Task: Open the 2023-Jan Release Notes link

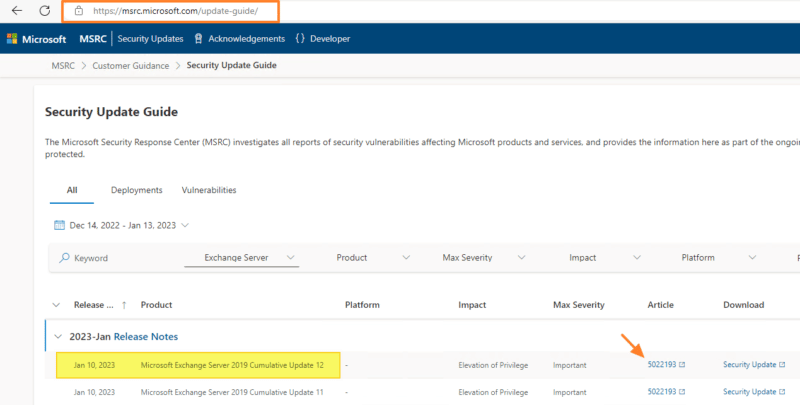Action: [146, 337]
